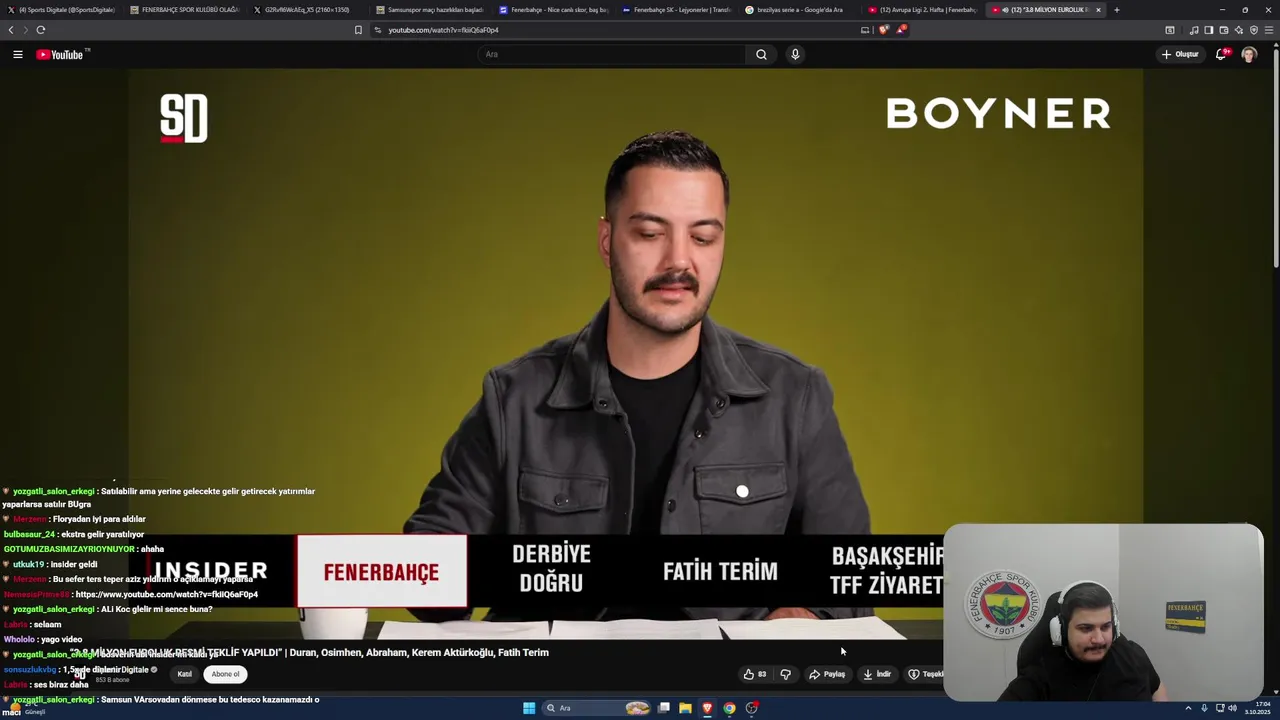The image size is (1280, 720).
Task: Go back with browser back arrow
Action: (11, 30)
